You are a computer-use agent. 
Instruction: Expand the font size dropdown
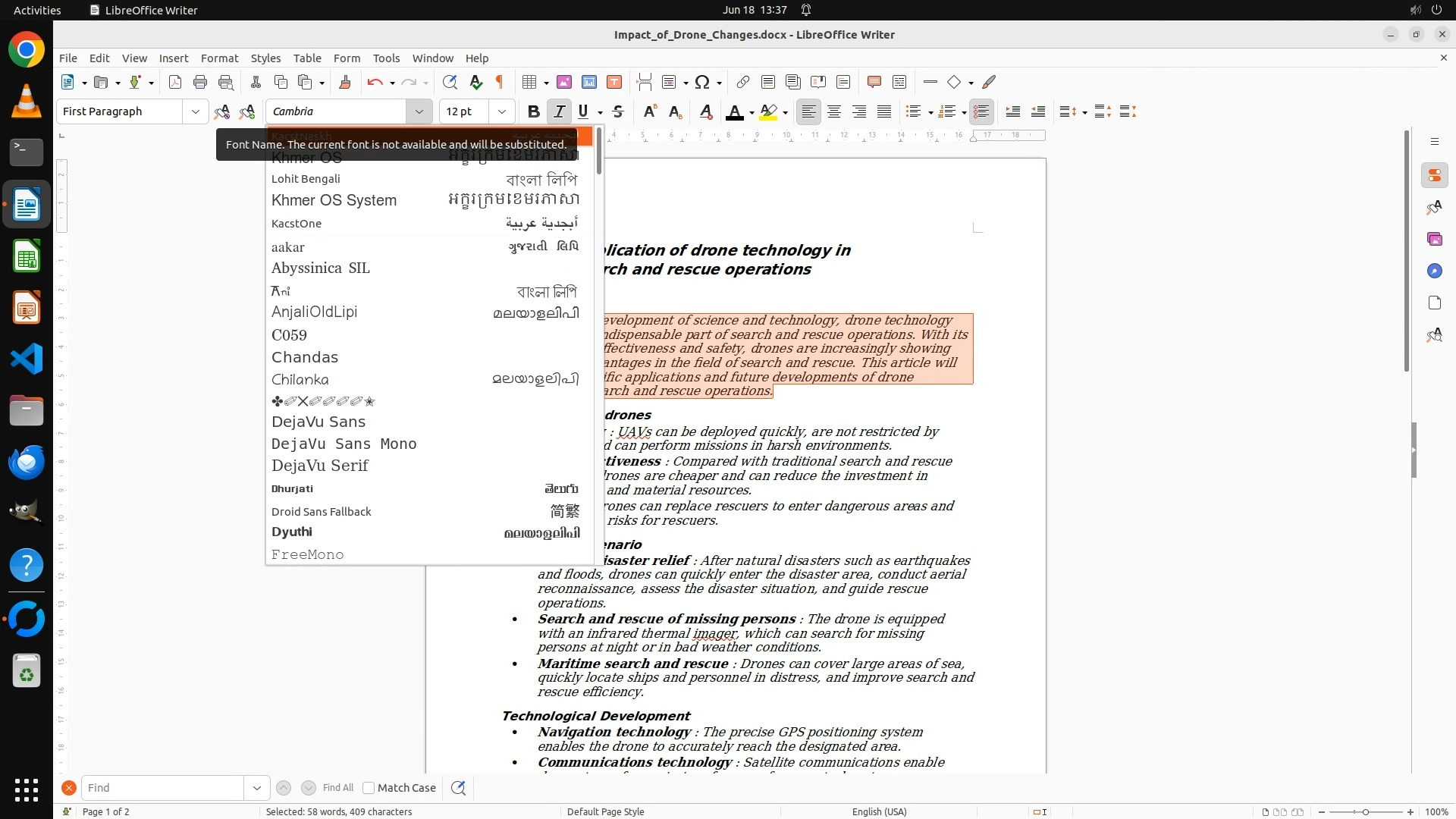click(x=501, y=111)
